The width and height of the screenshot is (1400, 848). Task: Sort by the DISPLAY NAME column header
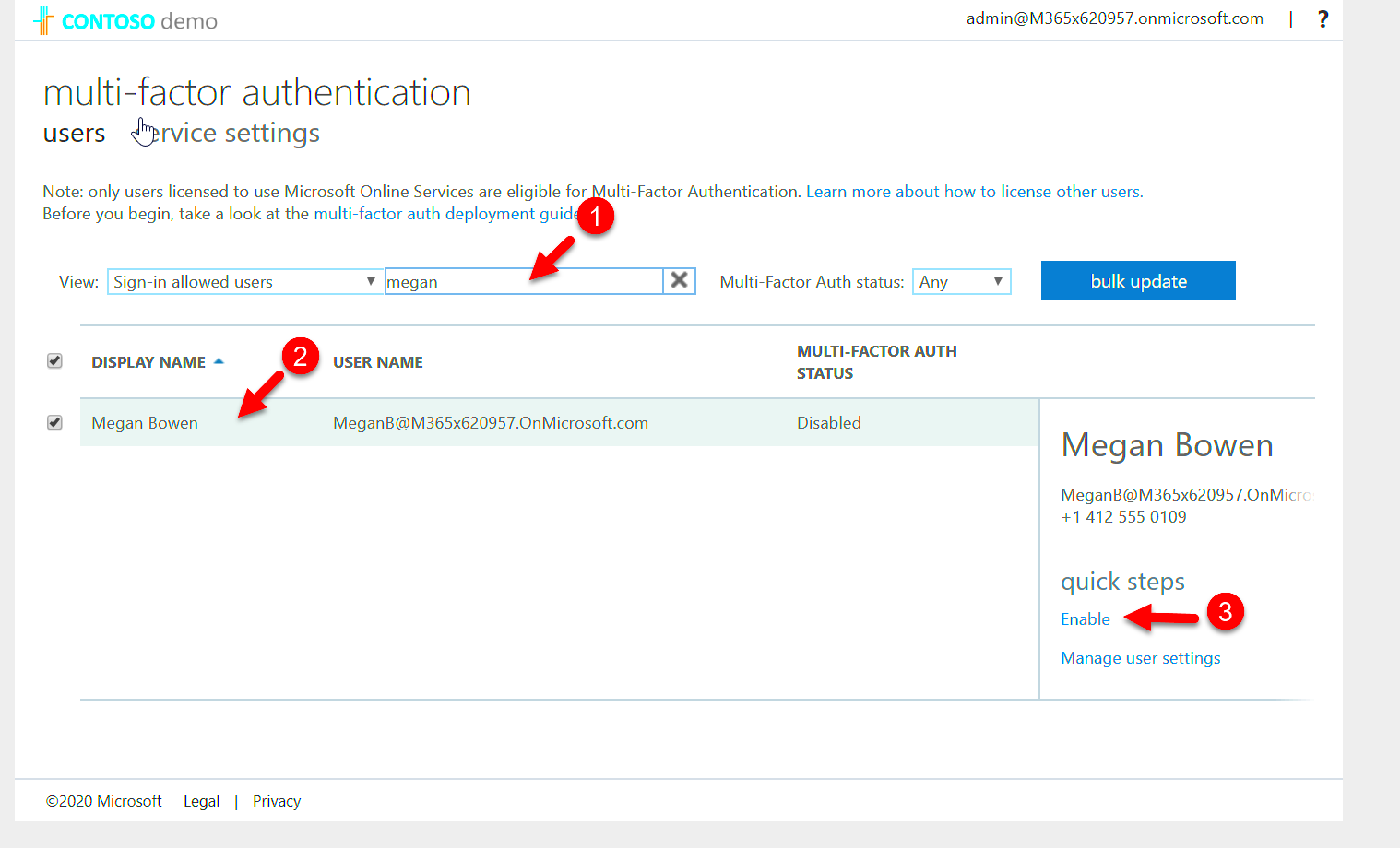coord(148,362)
